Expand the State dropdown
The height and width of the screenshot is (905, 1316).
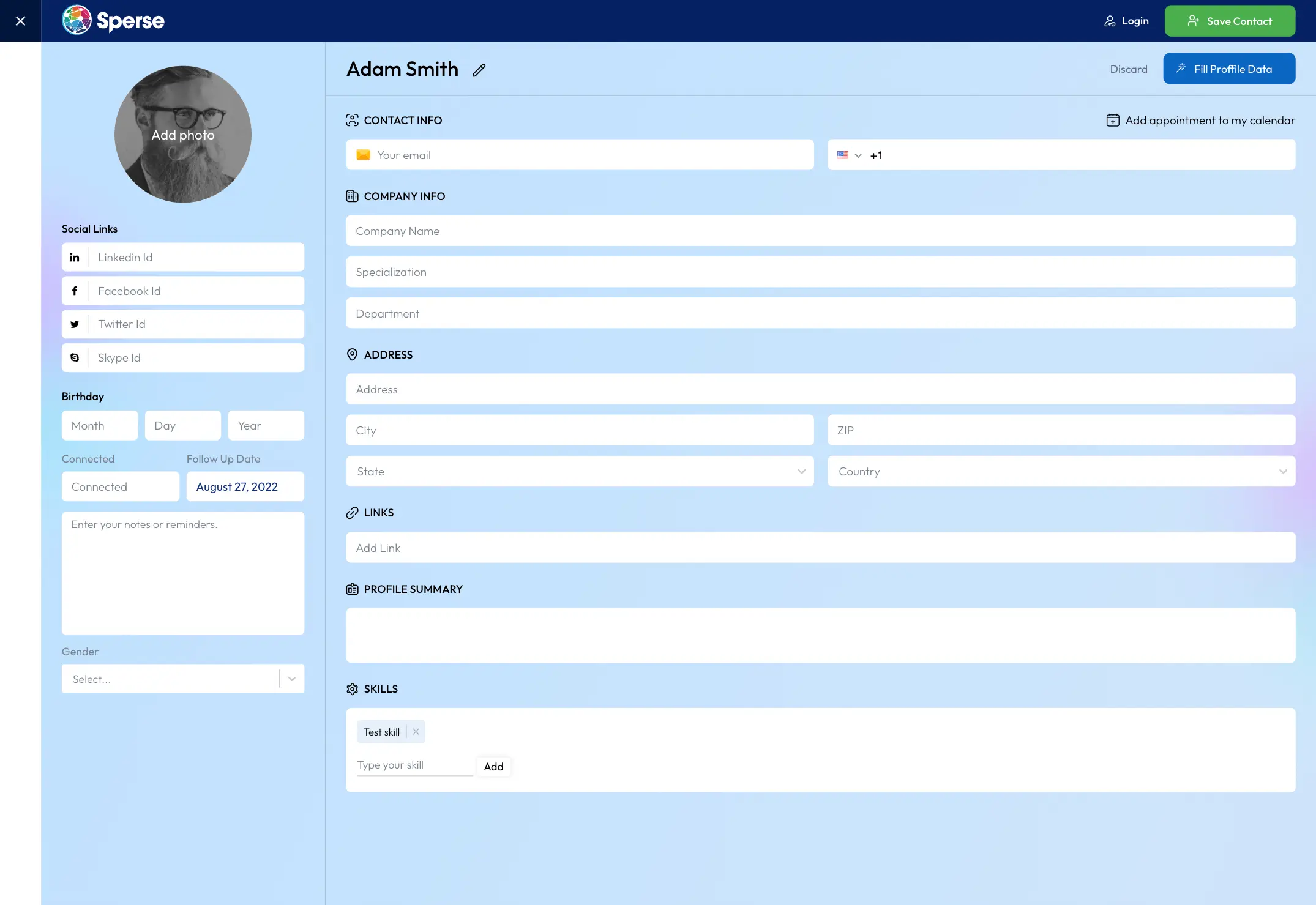[x=801, y=472]
